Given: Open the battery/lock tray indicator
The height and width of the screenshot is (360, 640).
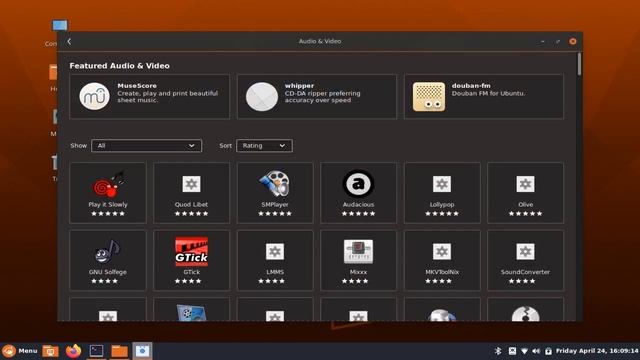Looking at the screenshot, I should [548, 351].
